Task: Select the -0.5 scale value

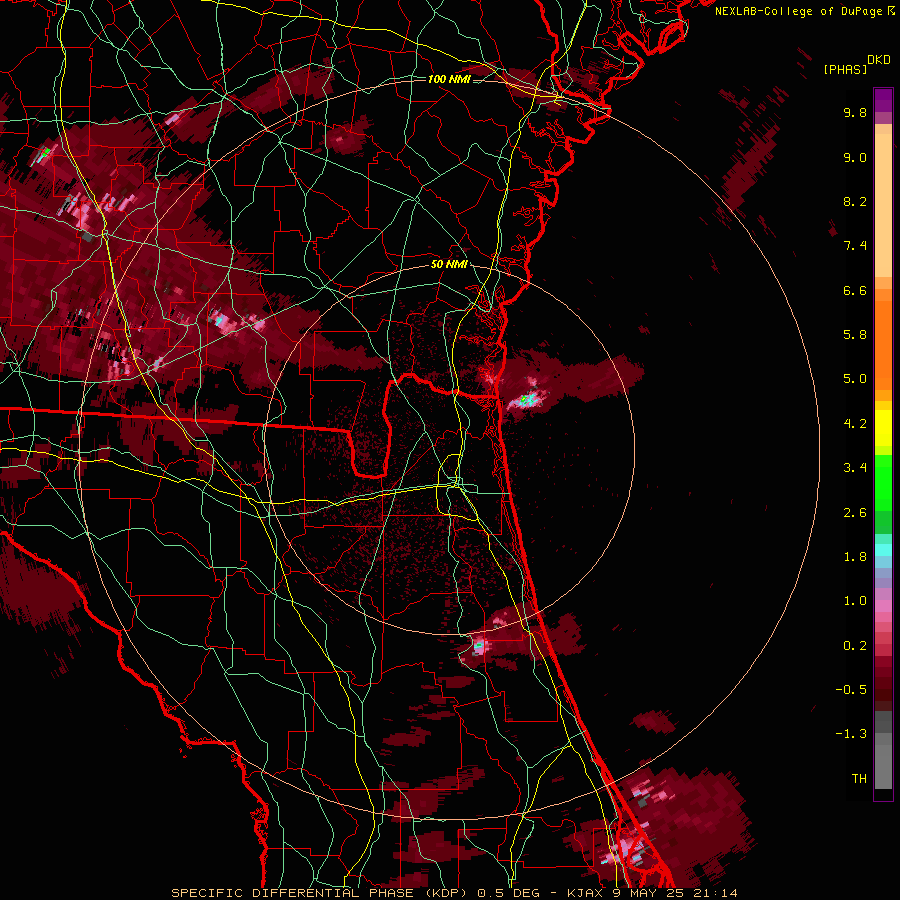Action: point(851,690)
